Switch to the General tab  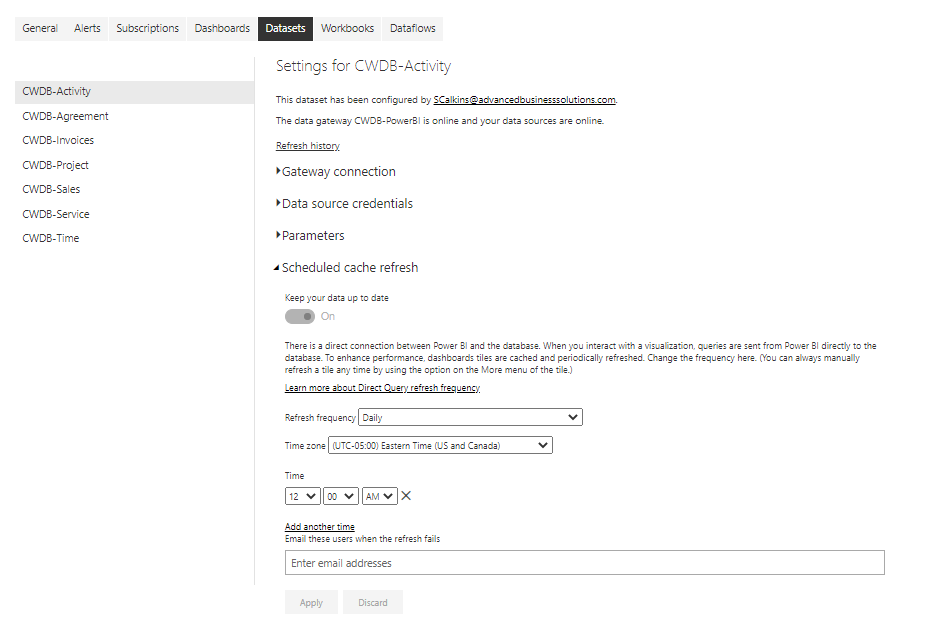click(40, 28)
